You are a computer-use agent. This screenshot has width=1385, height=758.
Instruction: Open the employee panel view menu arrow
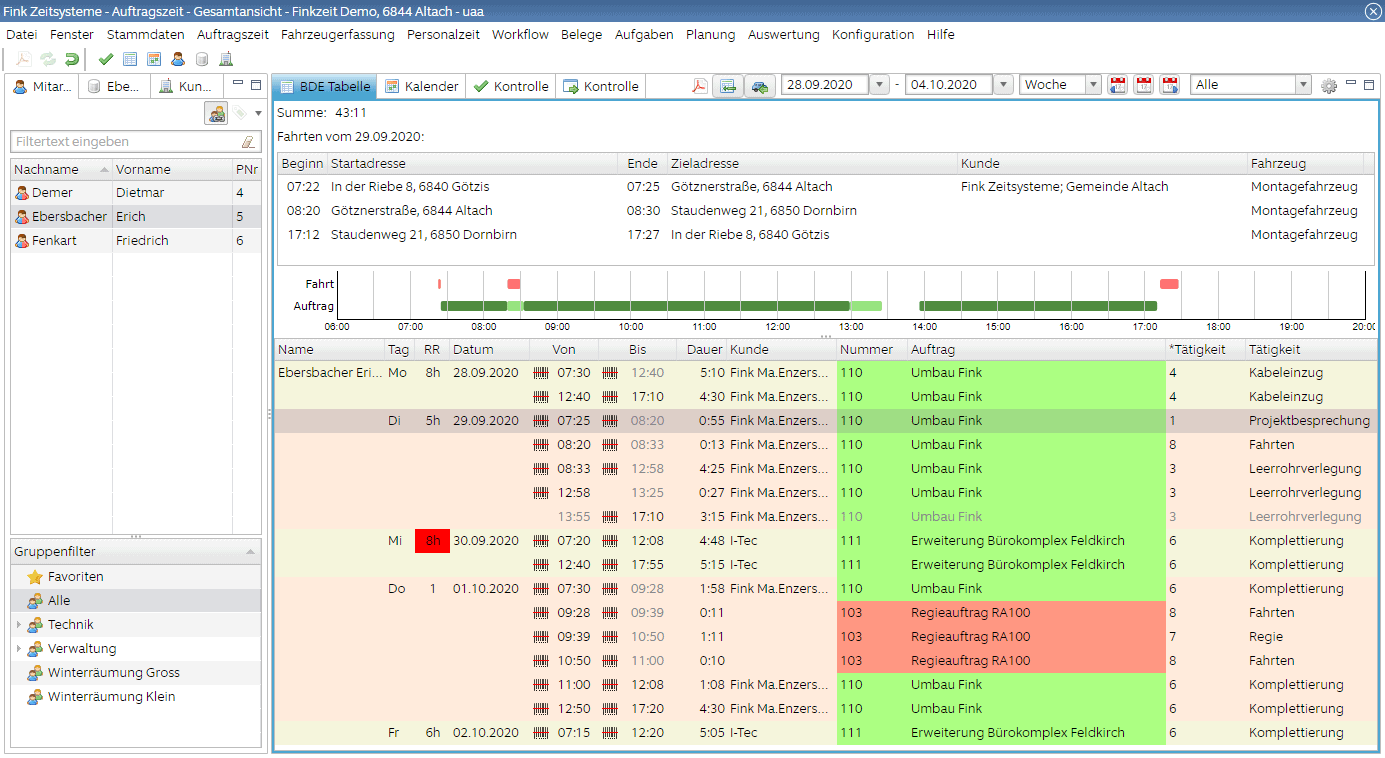259,113
